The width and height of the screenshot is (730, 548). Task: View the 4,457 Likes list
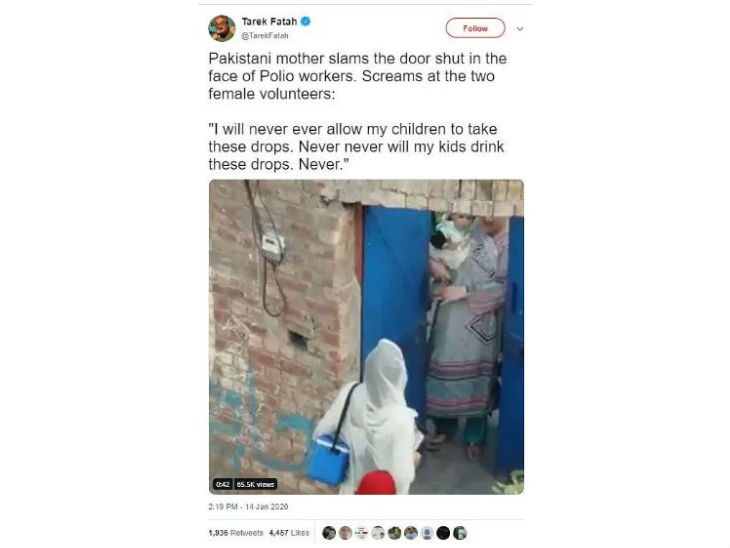click(286, 533)
